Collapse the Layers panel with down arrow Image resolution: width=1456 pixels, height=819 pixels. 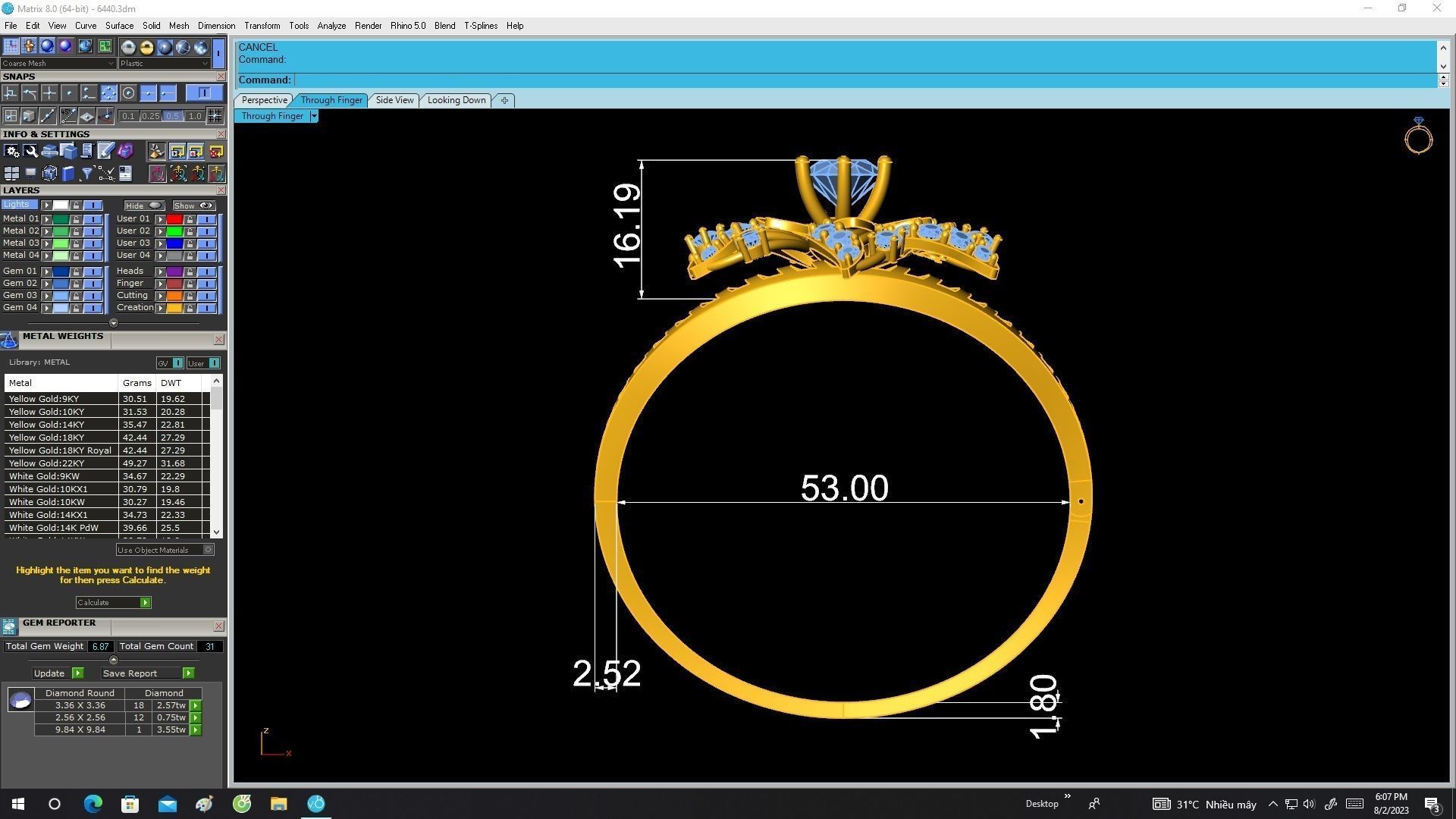point(114,323)
